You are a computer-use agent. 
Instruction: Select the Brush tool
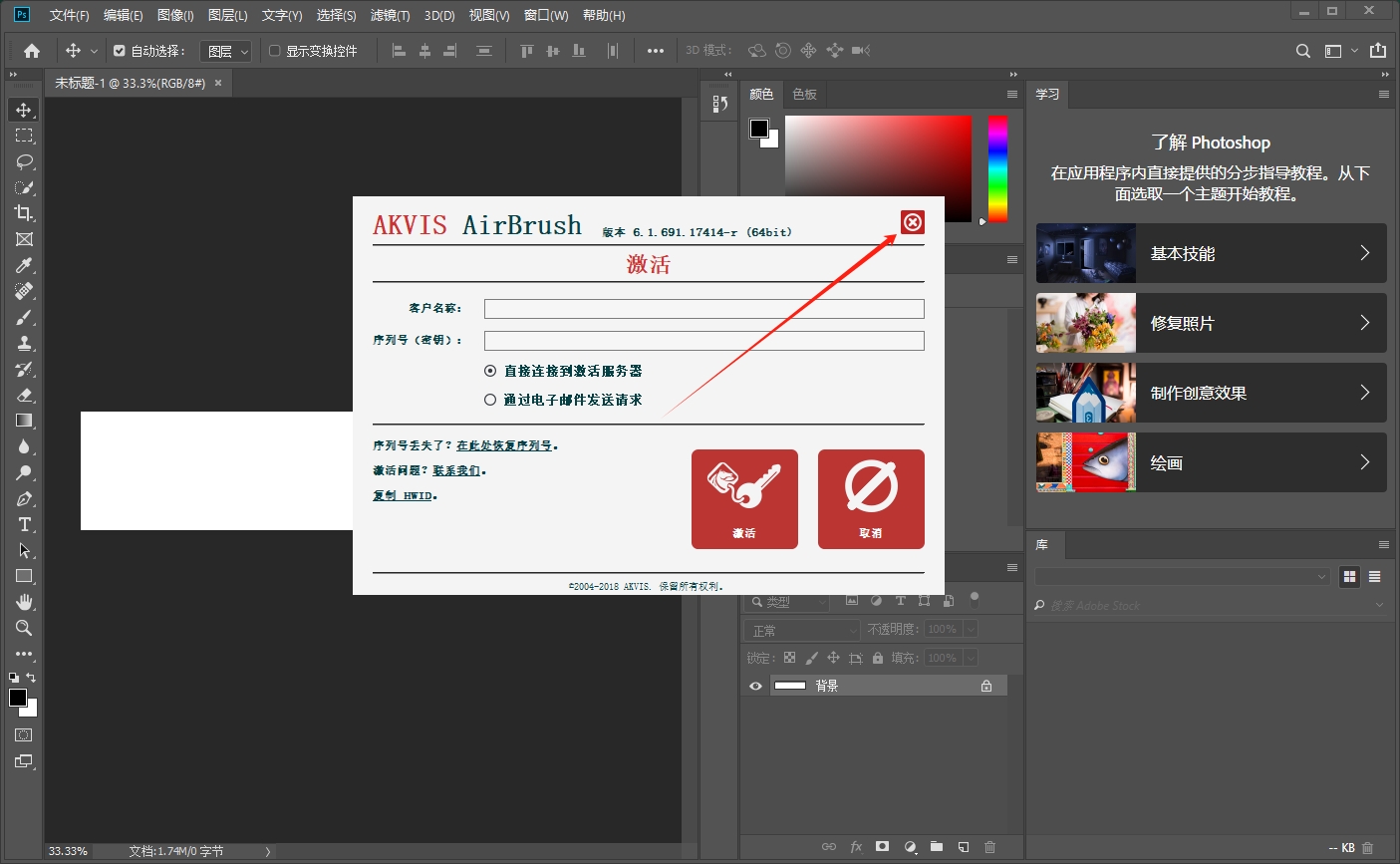(24, 317)
